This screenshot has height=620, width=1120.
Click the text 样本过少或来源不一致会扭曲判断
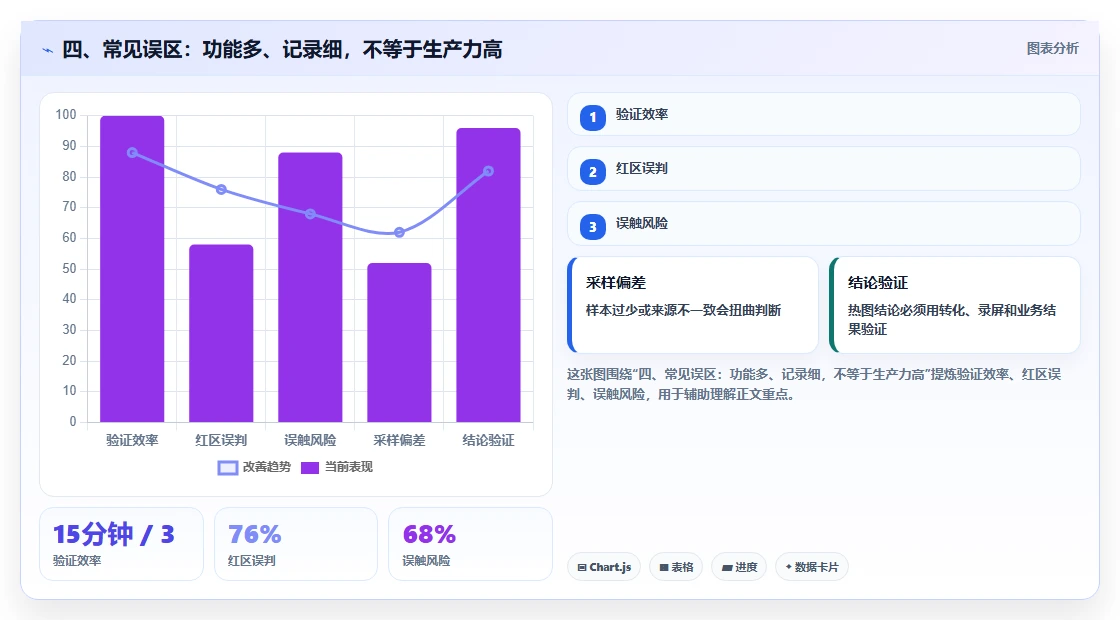tap(684, 311)
